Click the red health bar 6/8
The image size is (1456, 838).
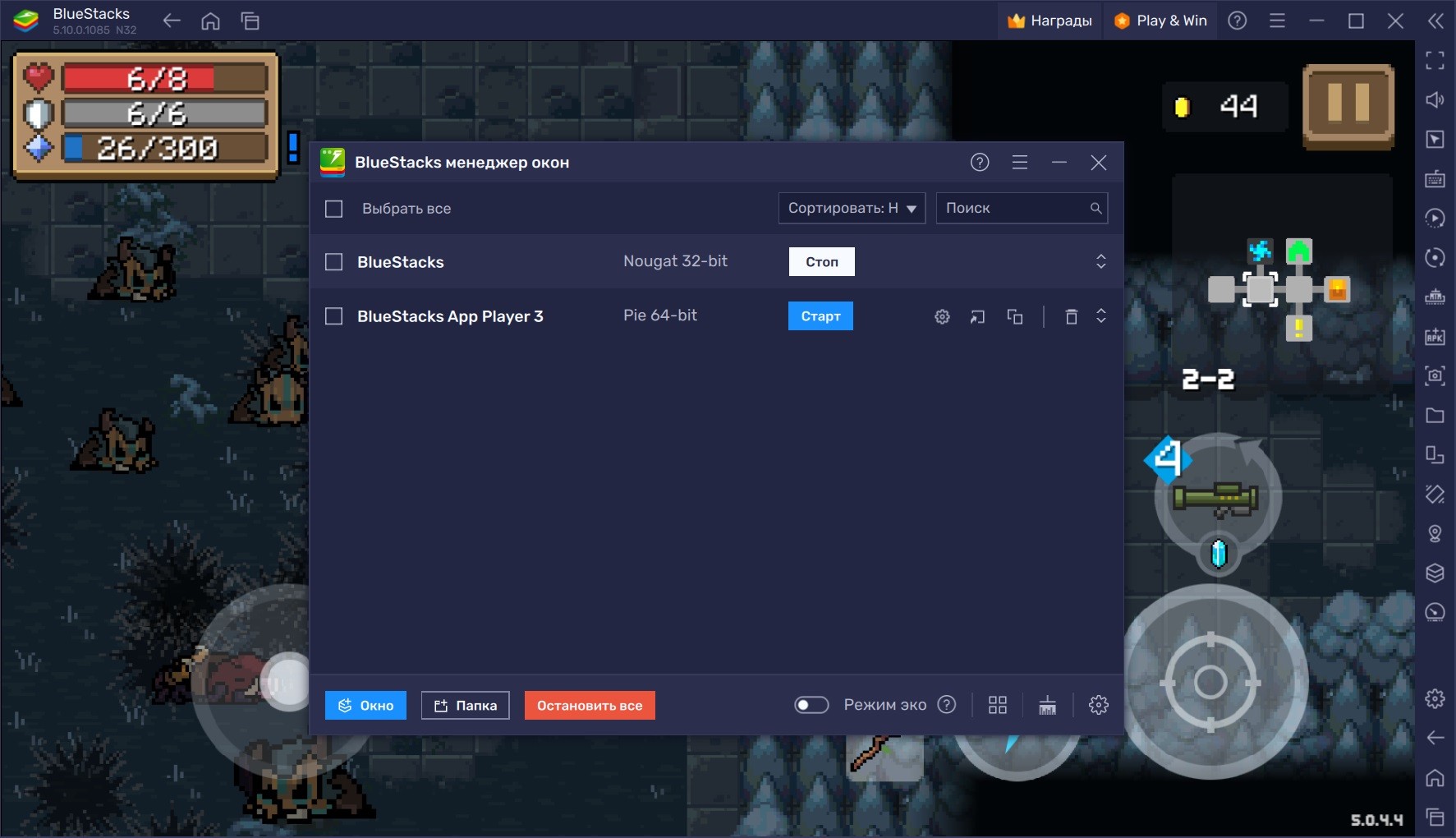point(165,79)
